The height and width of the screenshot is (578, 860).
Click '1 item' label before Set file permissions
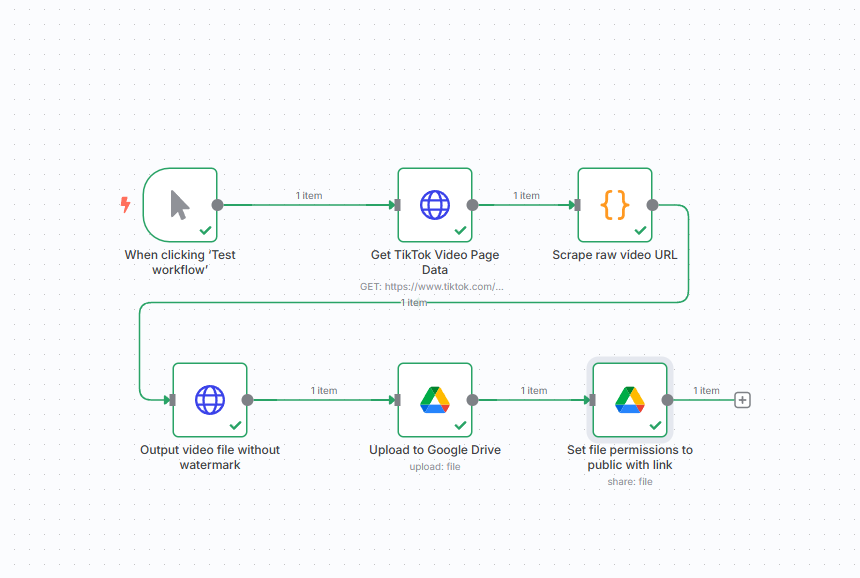click(x=534, y=390)
